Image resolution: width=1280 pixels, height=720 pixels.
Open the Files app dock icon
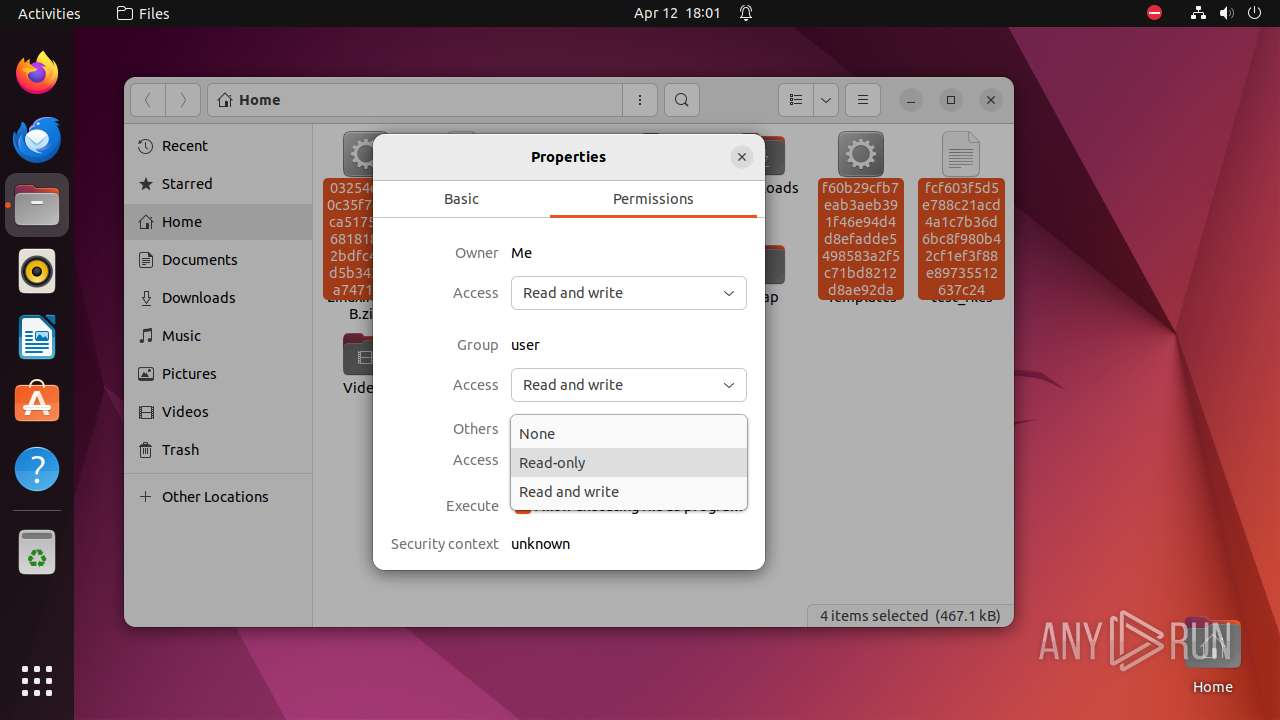pyautogui.click(x=37, y=205)
